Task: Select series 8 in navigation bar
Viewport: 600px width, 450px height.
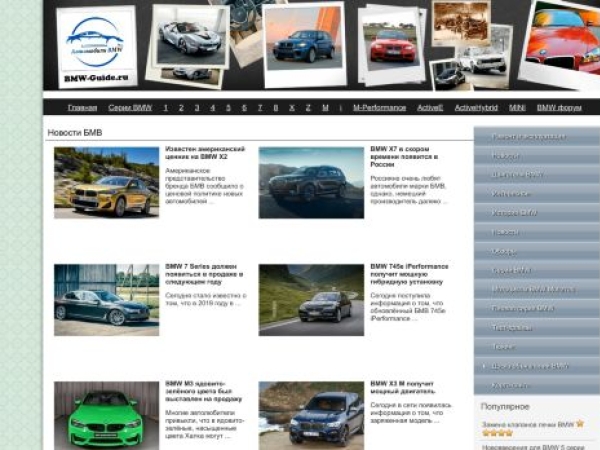Action: [276, 108]
